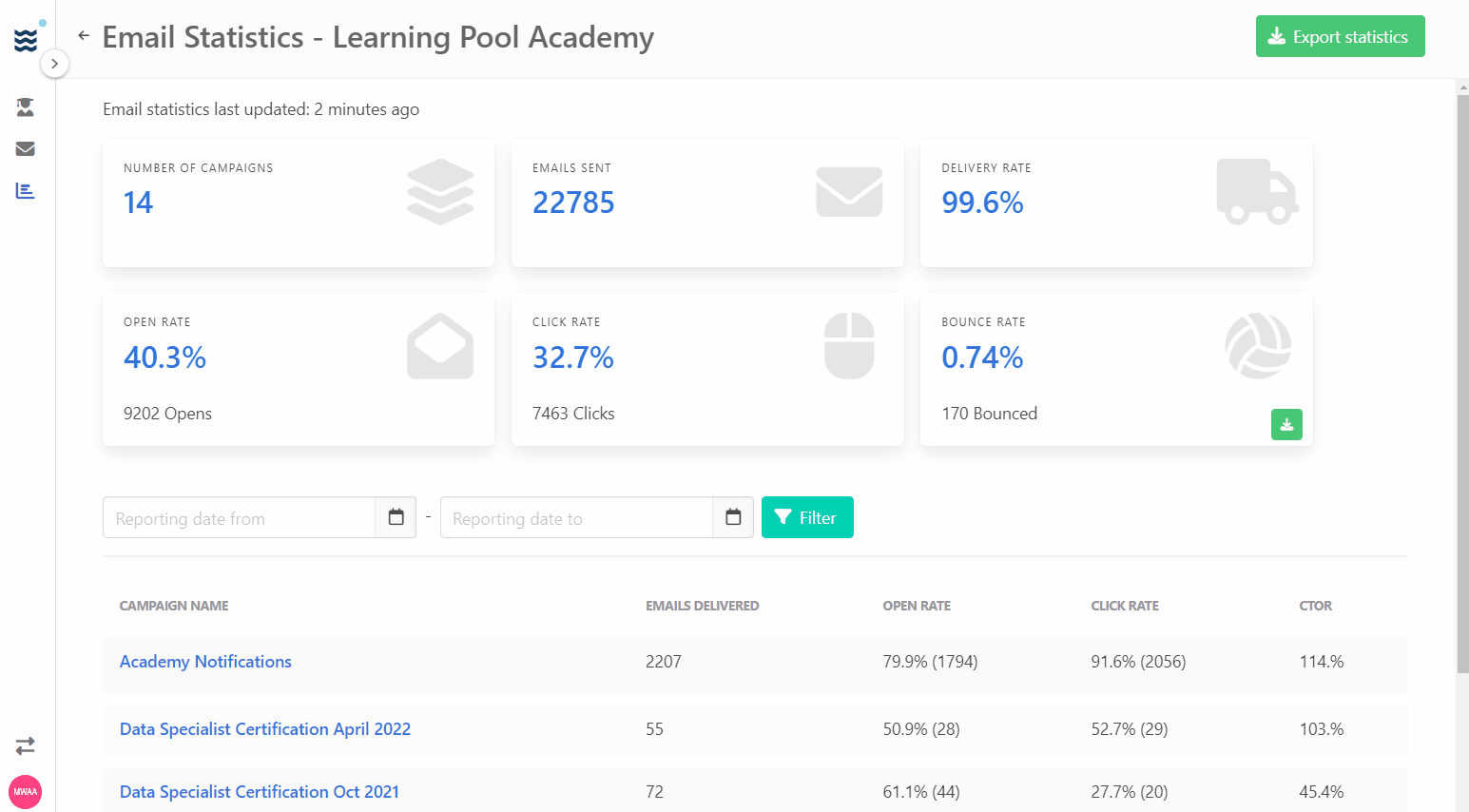
Task: Click the Reporting date from field
Action: [x=240, y=518]
